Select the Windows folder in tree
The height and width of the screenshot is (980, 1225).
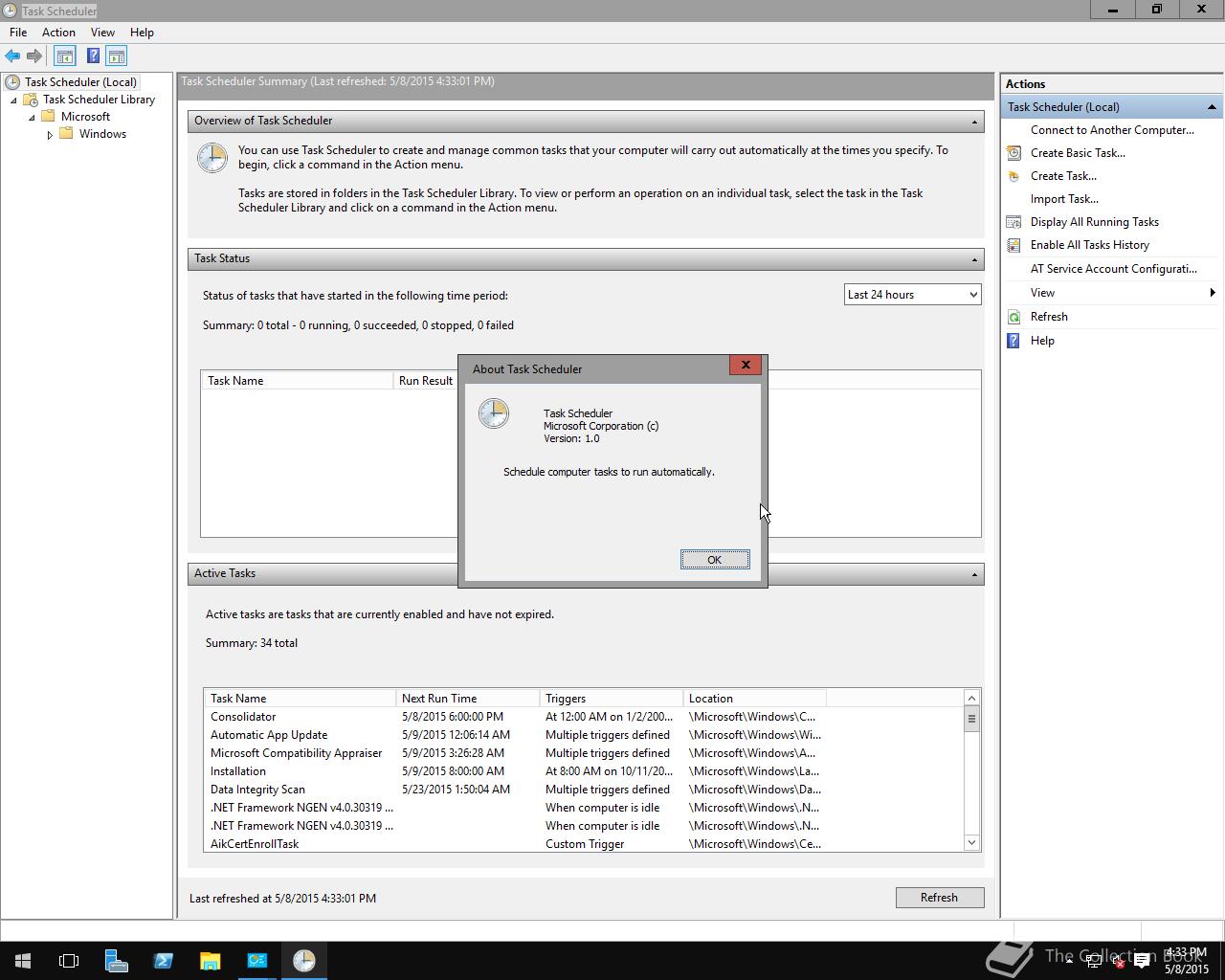[x=102, y=134]
